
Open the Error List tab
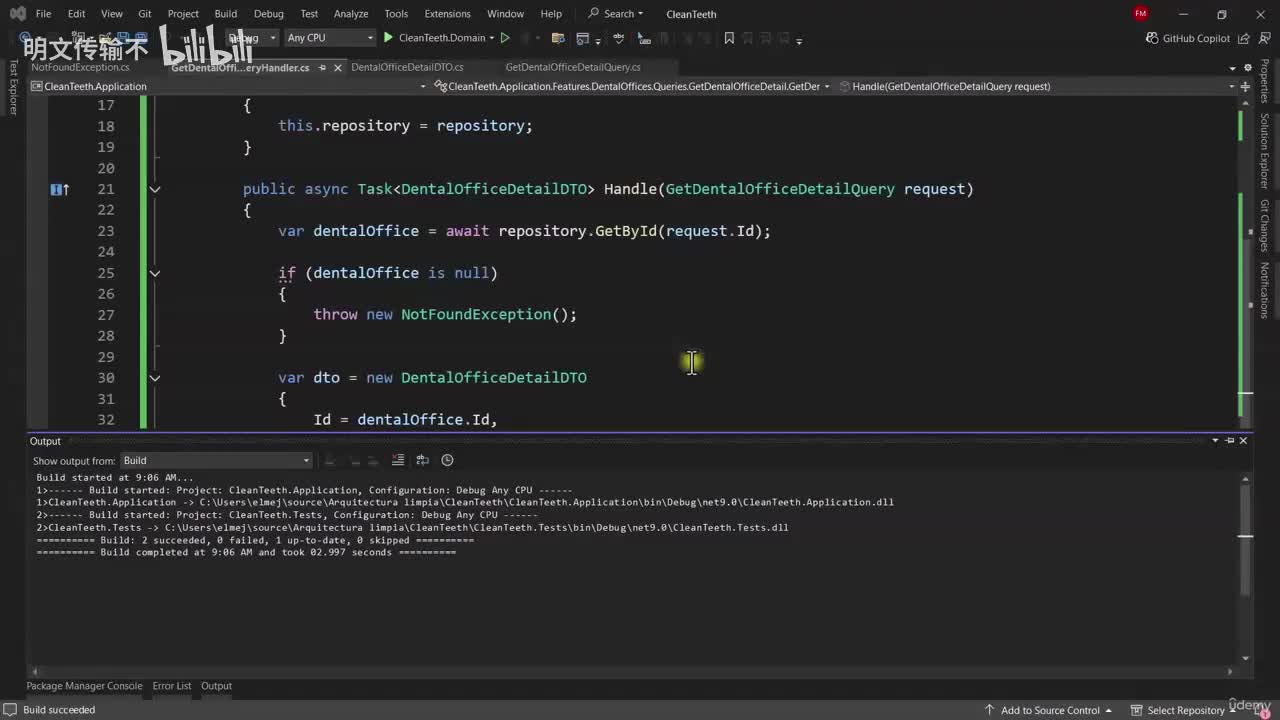pyautogui.click(x=172, y=686)
